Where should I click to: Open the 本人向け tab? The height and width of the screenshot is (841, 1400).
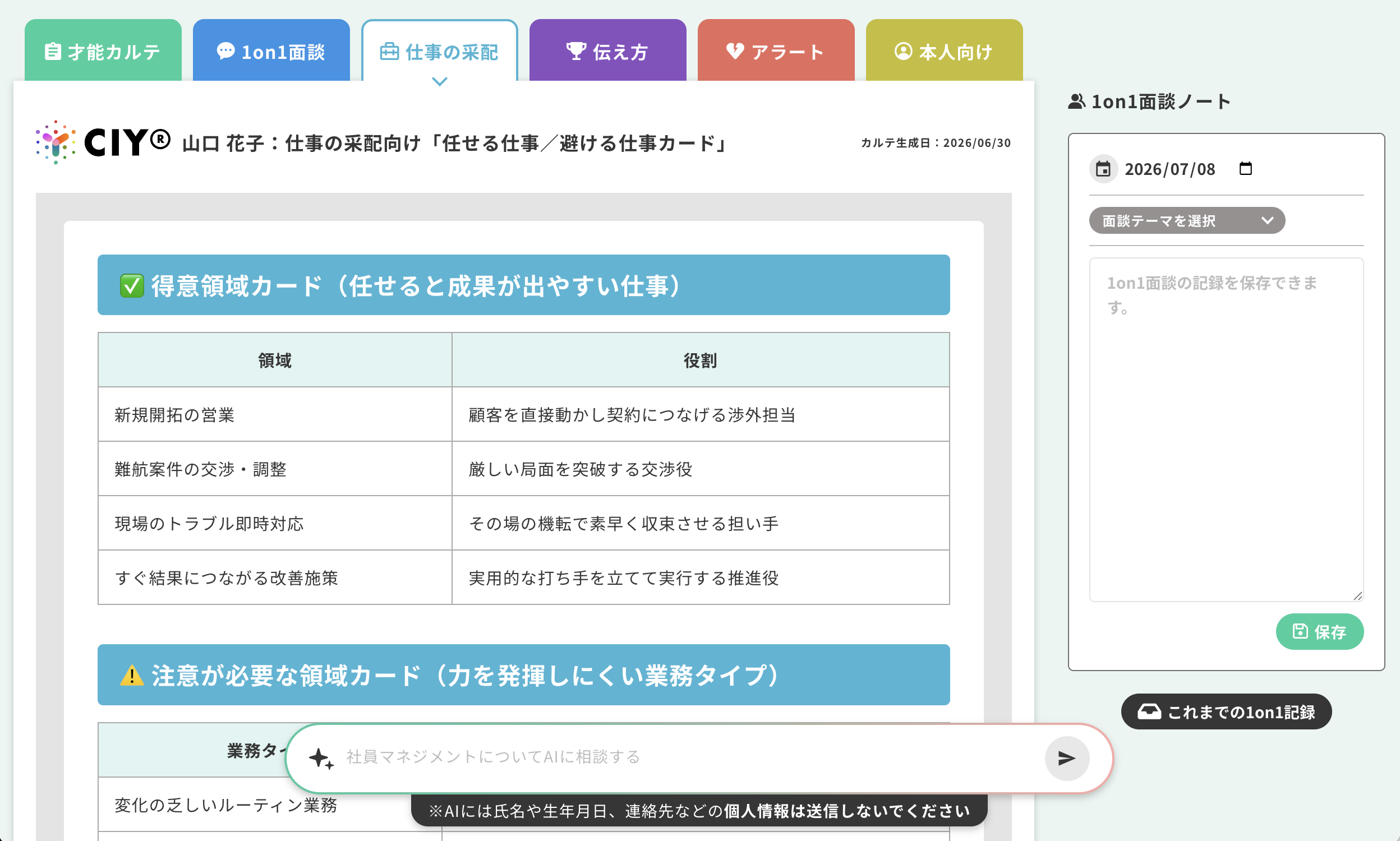click(x=945, y=51)
